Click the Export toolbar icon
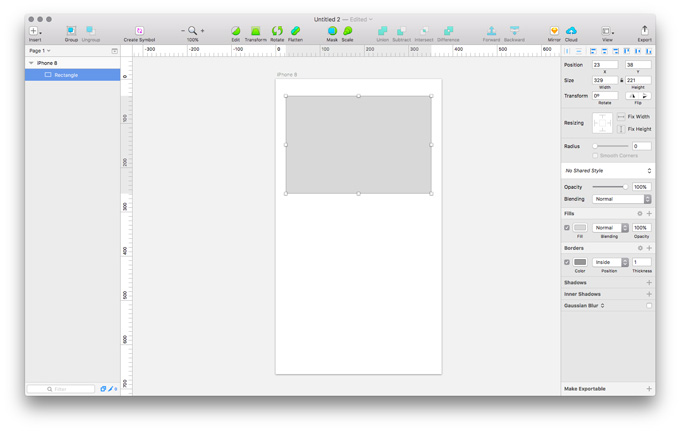Screen dimensions: 680x431 click(644, 30)
